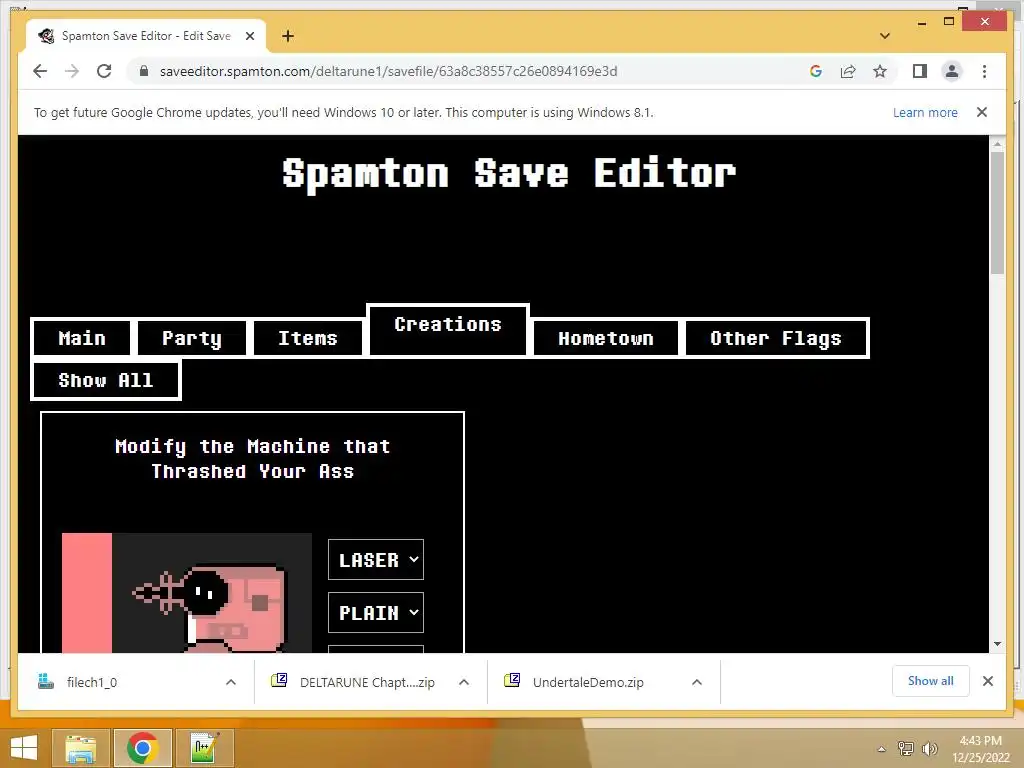This screenshot has height=768, width=1024.
Task: Close the Spamton Save Editor tab
Action: (x=250, y=36)
